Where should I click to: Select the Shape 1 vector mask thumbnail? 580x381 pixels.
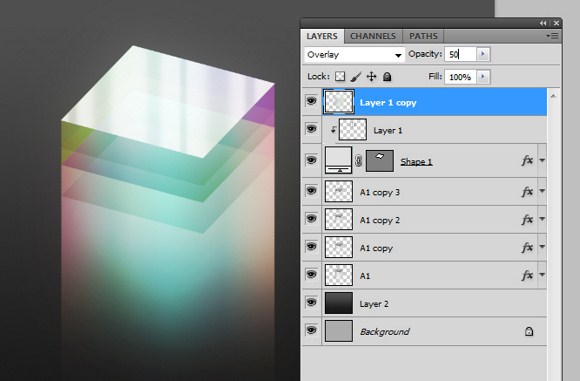(x=380, y=161)
